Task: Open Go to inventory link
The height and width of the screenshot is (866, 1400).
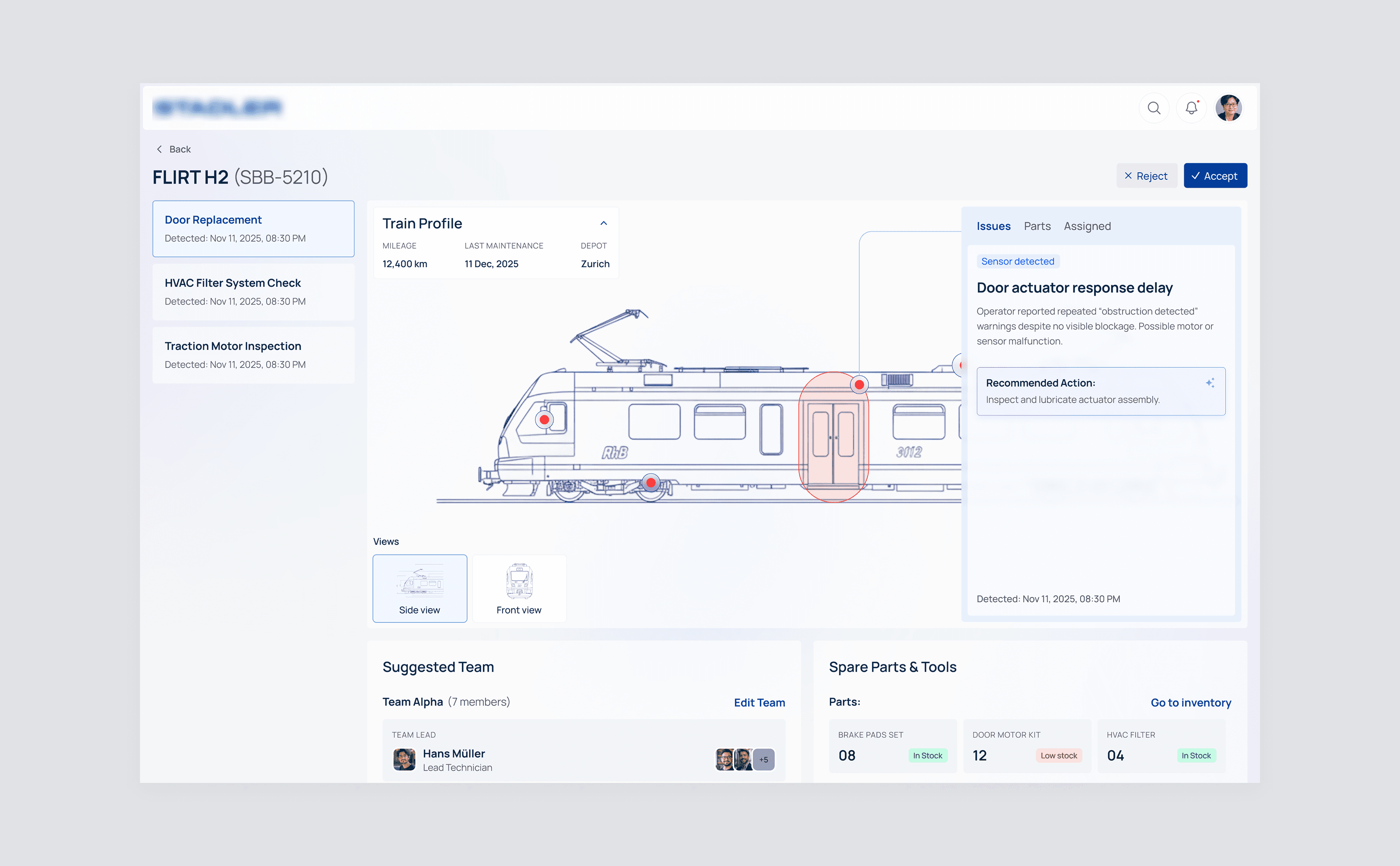Action: pos(1191,703)
